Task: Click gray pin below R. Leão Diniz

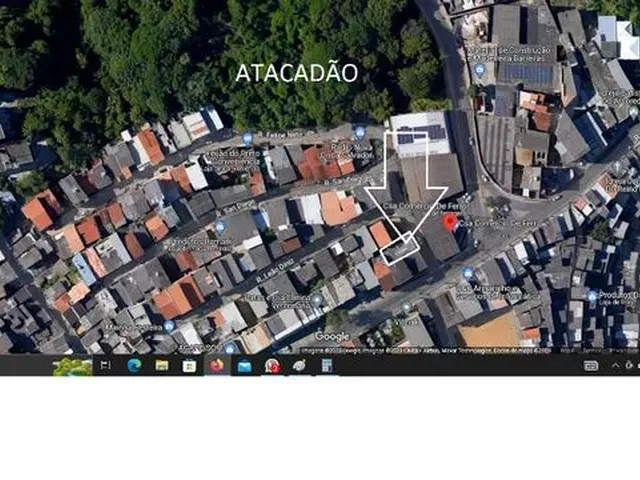Action: point(316,301)
